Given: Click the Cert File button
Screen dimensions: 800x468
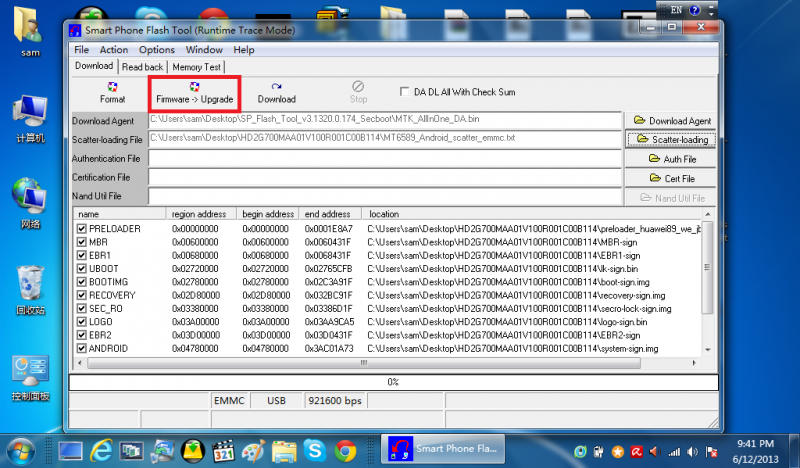Looking at the screenshot, I should [x=671, y=178].
